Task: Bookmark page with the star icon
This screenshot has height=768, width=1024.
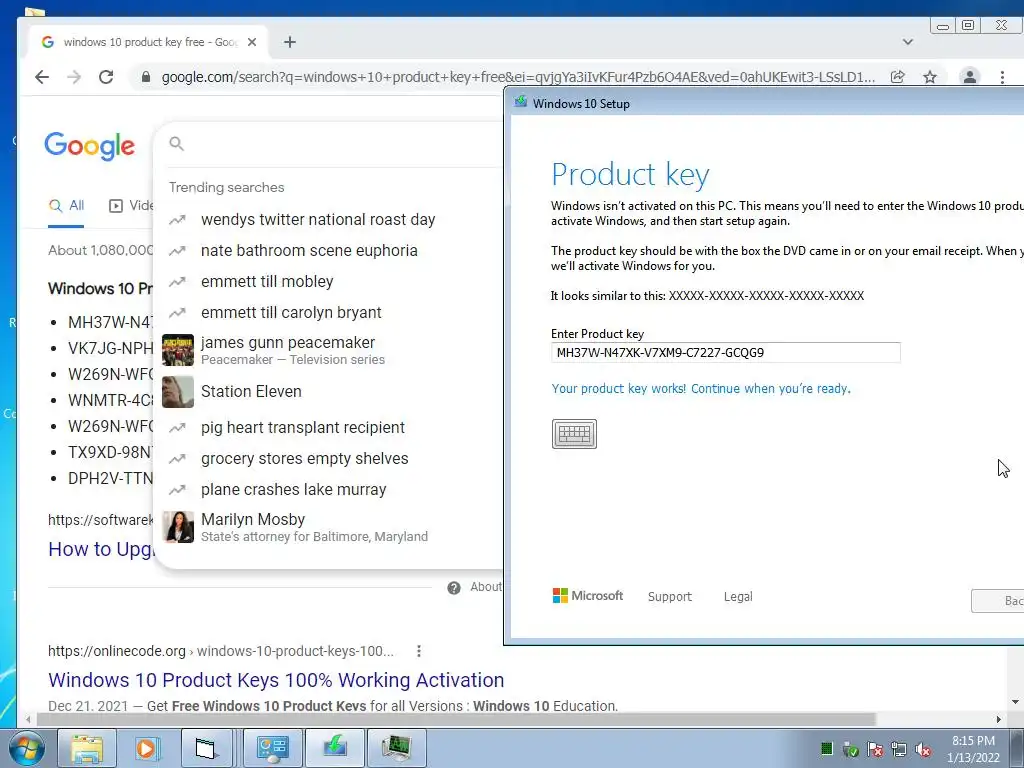Action: 930,77
